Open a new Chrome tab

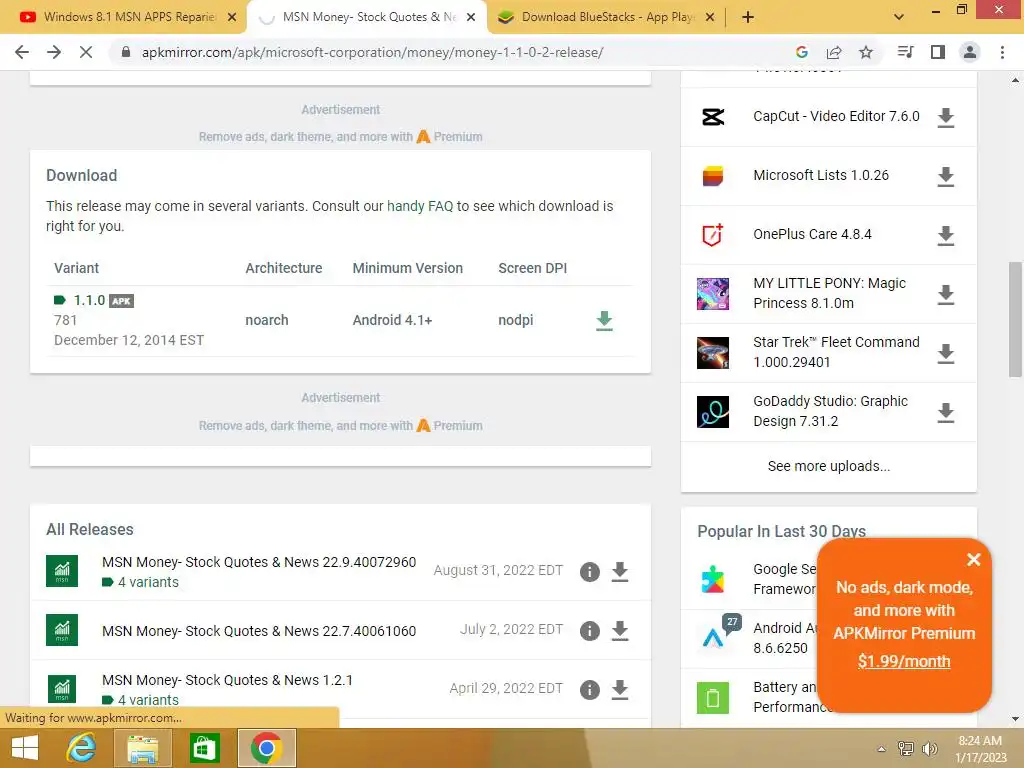748,17
